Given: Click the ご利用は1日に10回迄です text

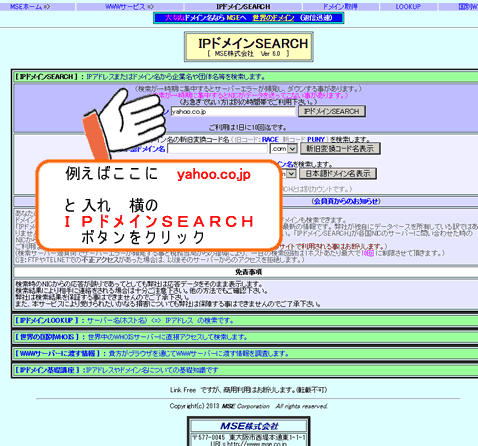Looking at the screenshot, I should tap(248, 128).
